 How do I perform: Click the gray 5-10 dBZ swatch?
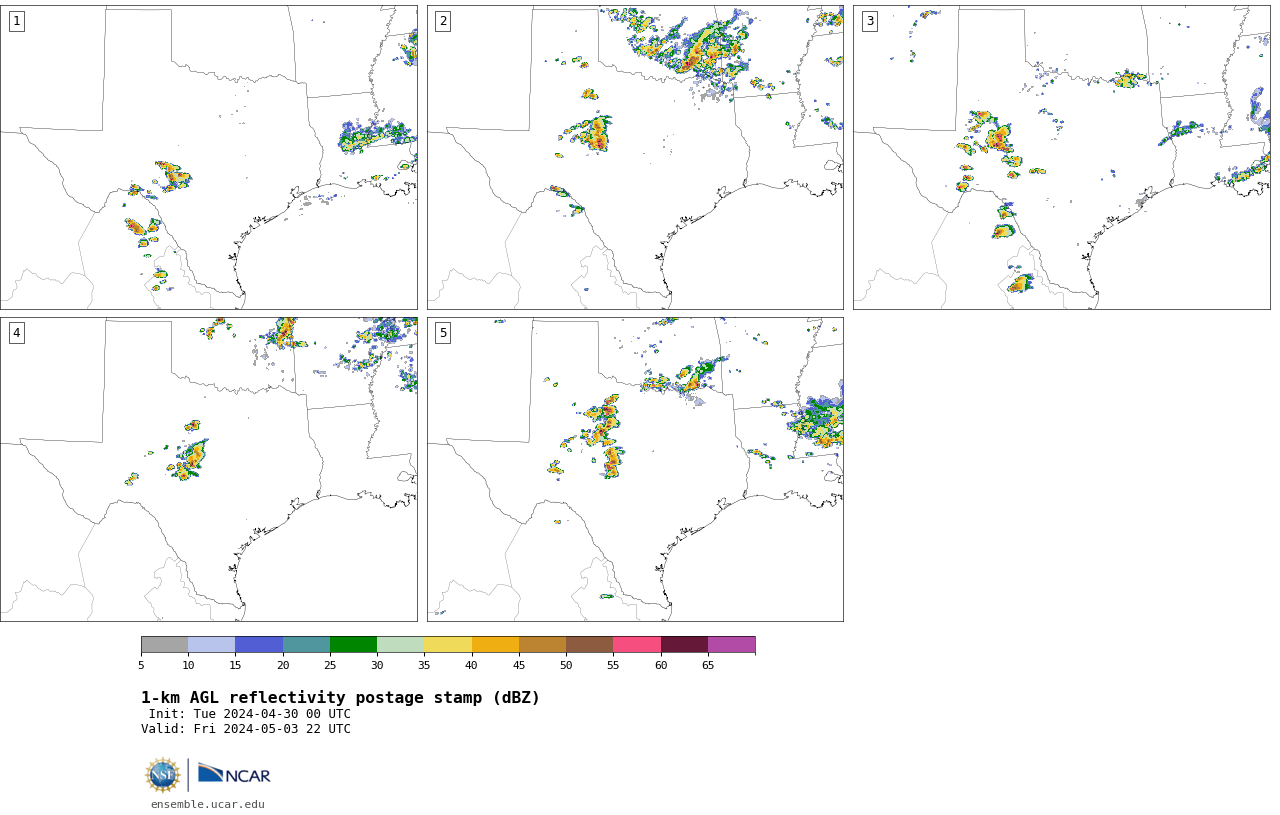[x=165, y=645]
